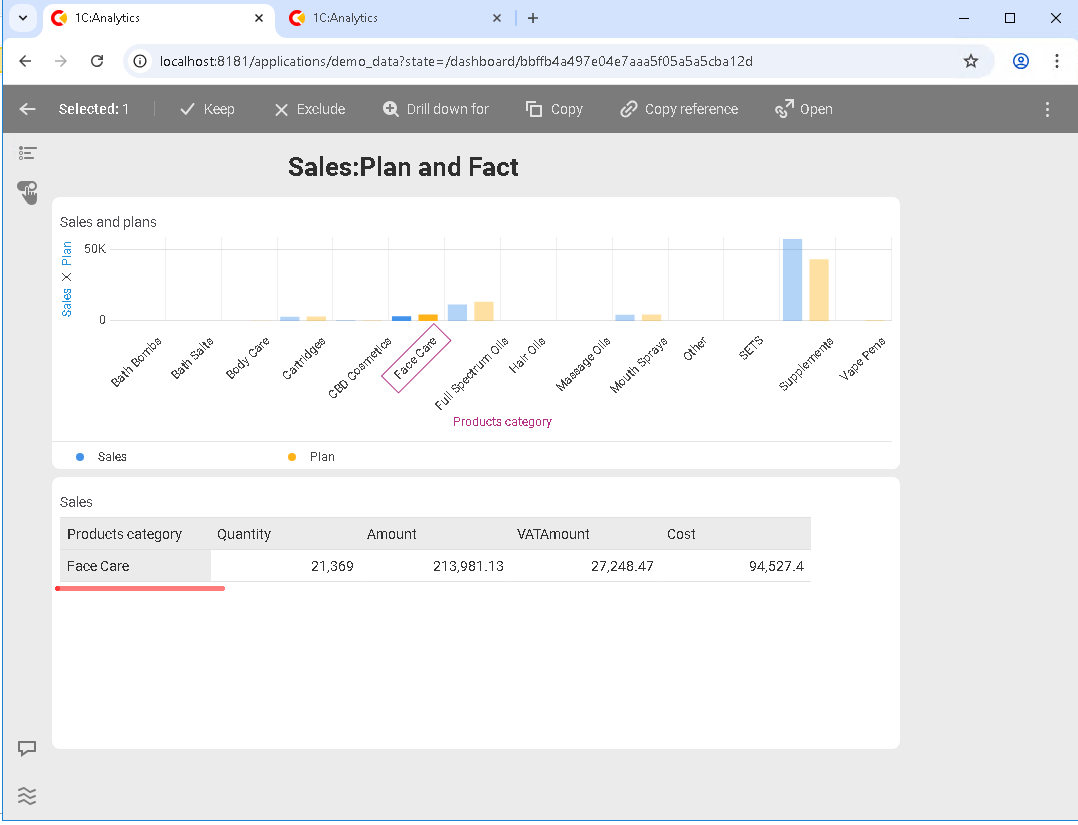Open the table of contents sidebar icon
Image resolution: width=1078 pixels, height=825 pixels.
28,153
